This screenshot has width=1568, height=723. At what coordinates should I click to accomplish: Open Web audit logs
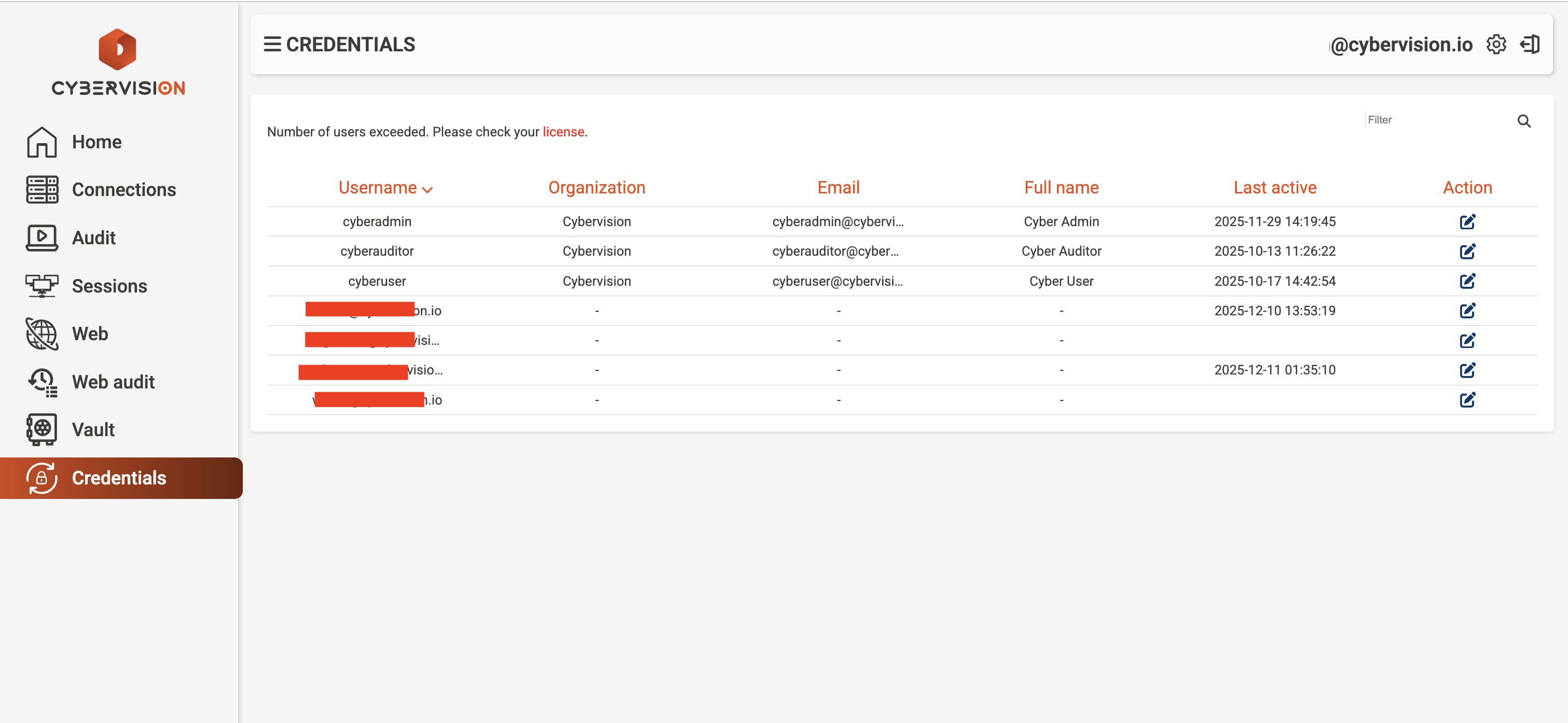click(113, 382)
